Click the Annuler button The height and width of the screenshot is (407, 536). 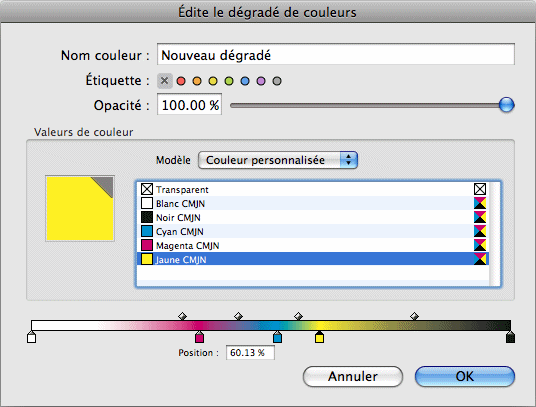click(353, 377)
